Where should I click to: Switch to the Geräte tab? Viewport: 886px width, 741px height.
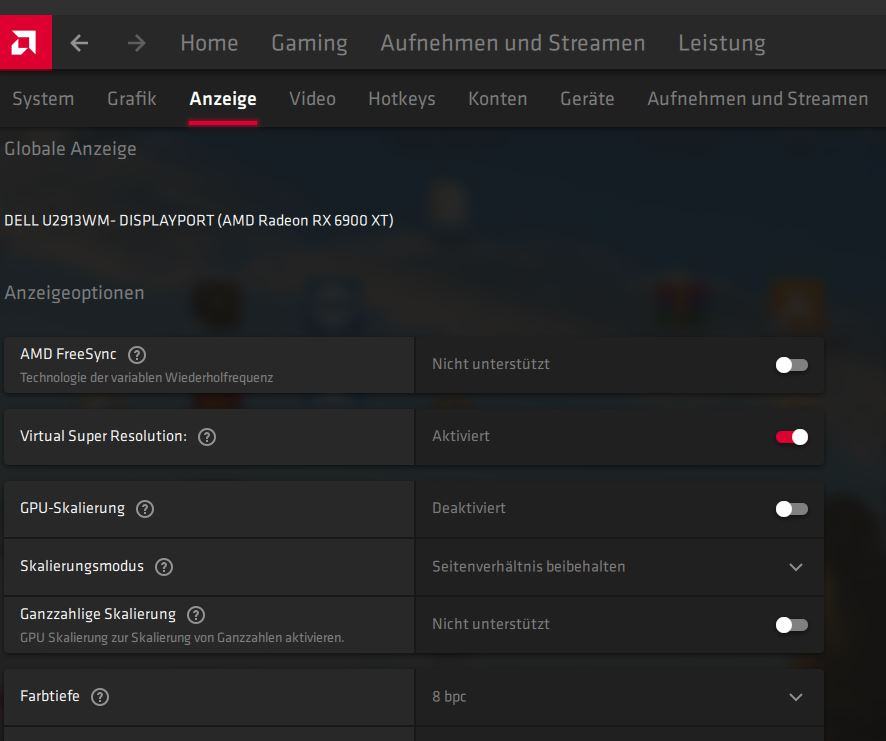click(587, 99)
